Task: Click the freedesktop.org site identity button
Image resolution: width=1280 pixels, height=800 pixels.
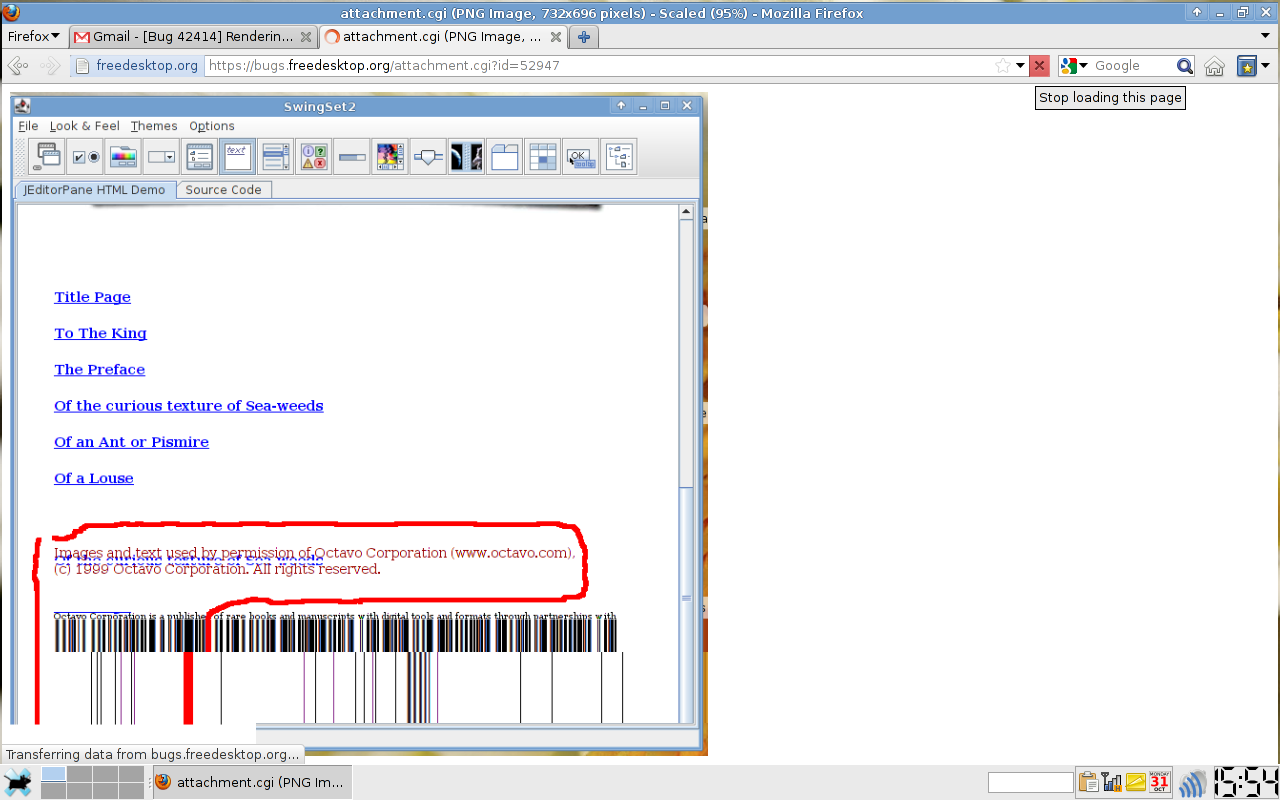Action: tap(137, 66)
